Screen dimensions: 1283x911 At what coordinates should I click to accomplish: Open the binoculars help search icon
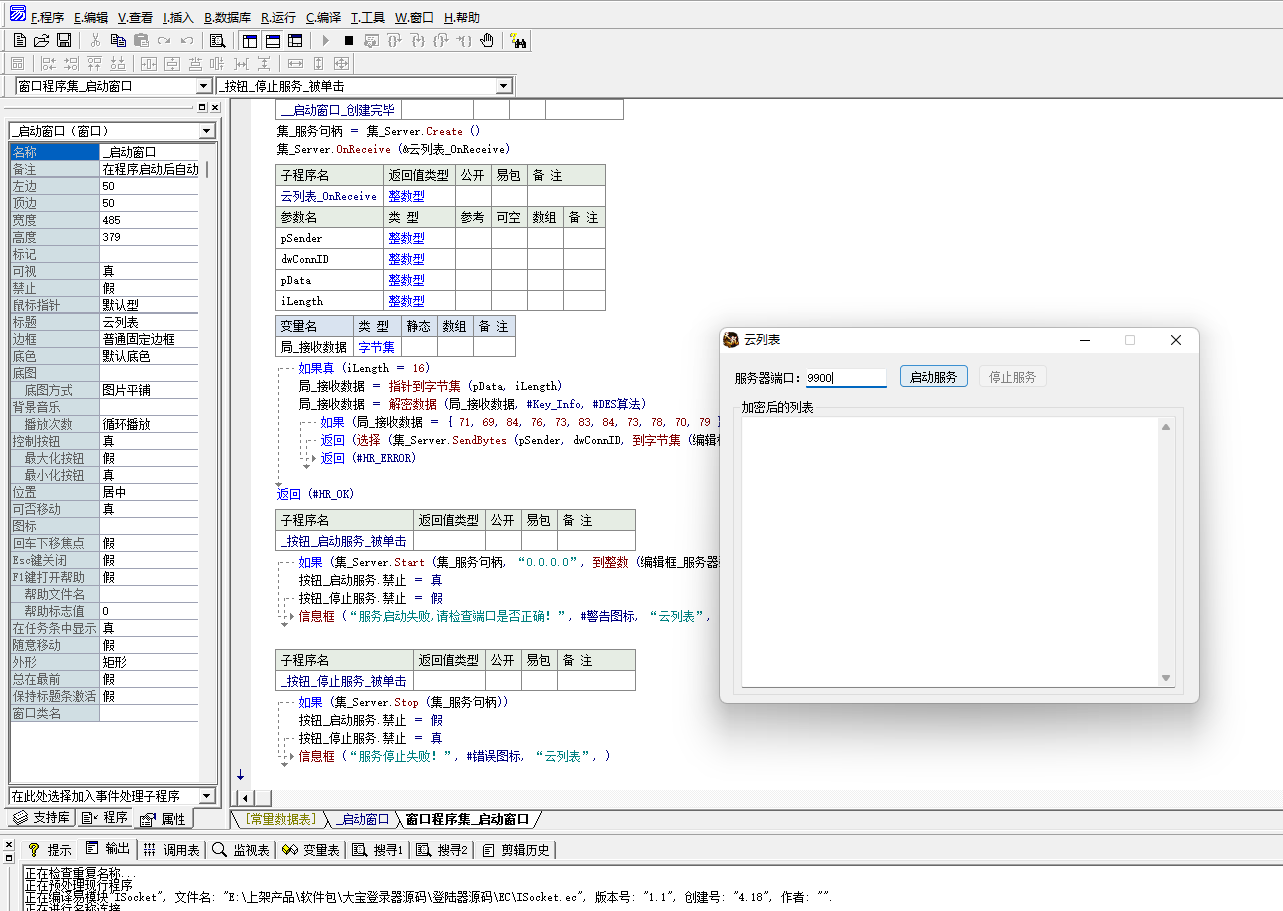pos(518,41)
